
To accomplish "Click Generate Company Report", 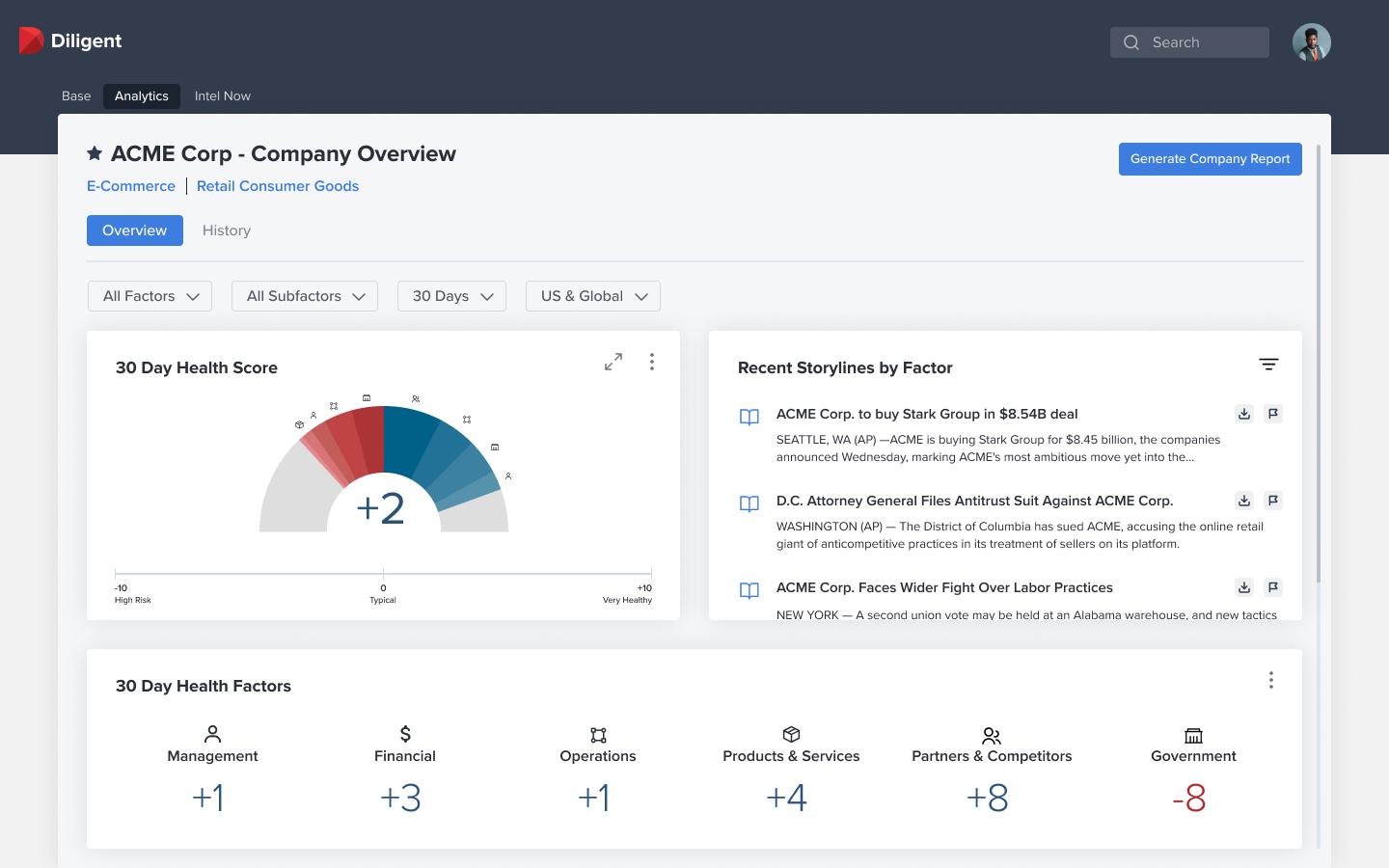I will coord(1210,158).
